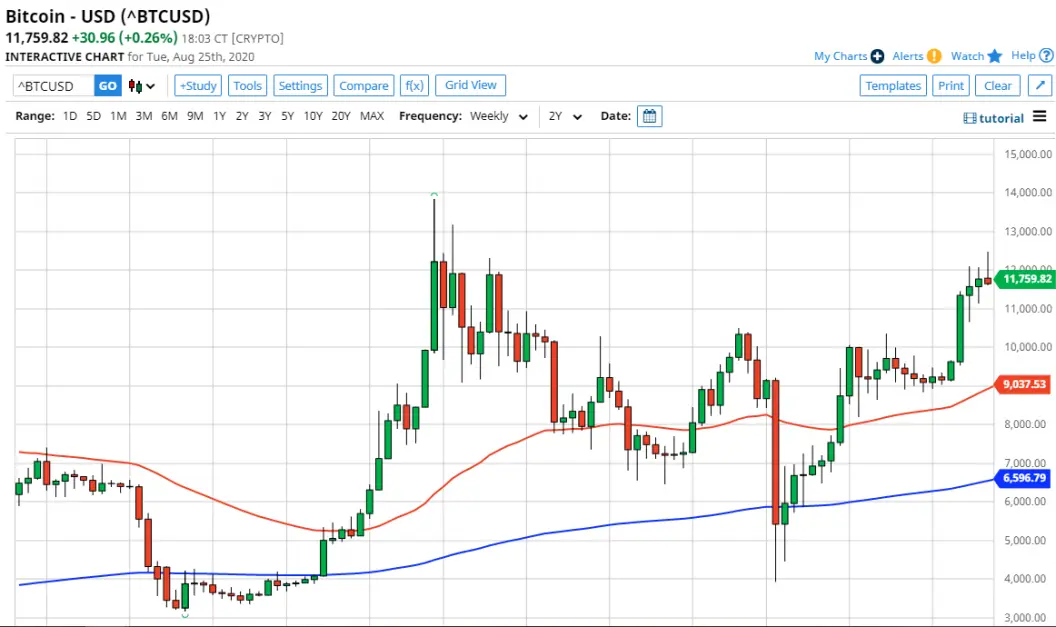Select the 1D range
Image resolution: width=1056 pixels, height=627 pixels.
(69, 116)
